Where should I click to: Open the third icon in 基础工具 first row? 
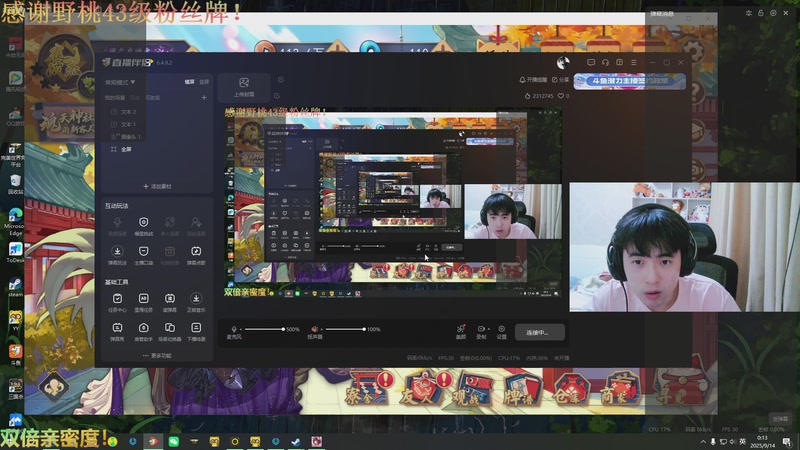click(170, 302)
